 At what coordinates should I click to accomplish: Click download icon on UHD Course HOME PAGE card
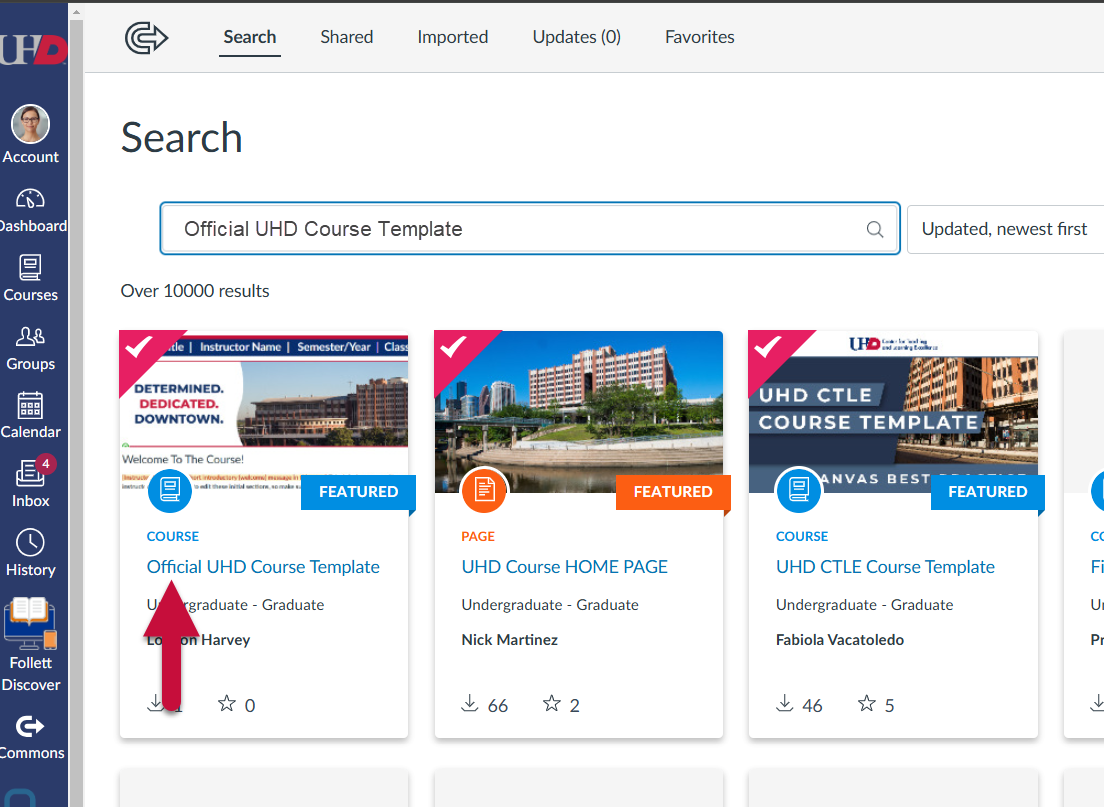click(x=470, y=703)
